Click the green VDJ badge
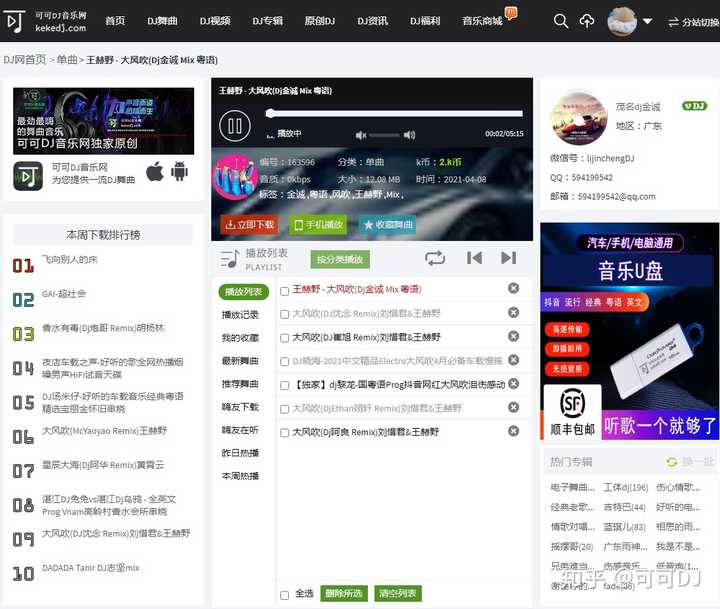The image size is (720, 609). (694, 106)
